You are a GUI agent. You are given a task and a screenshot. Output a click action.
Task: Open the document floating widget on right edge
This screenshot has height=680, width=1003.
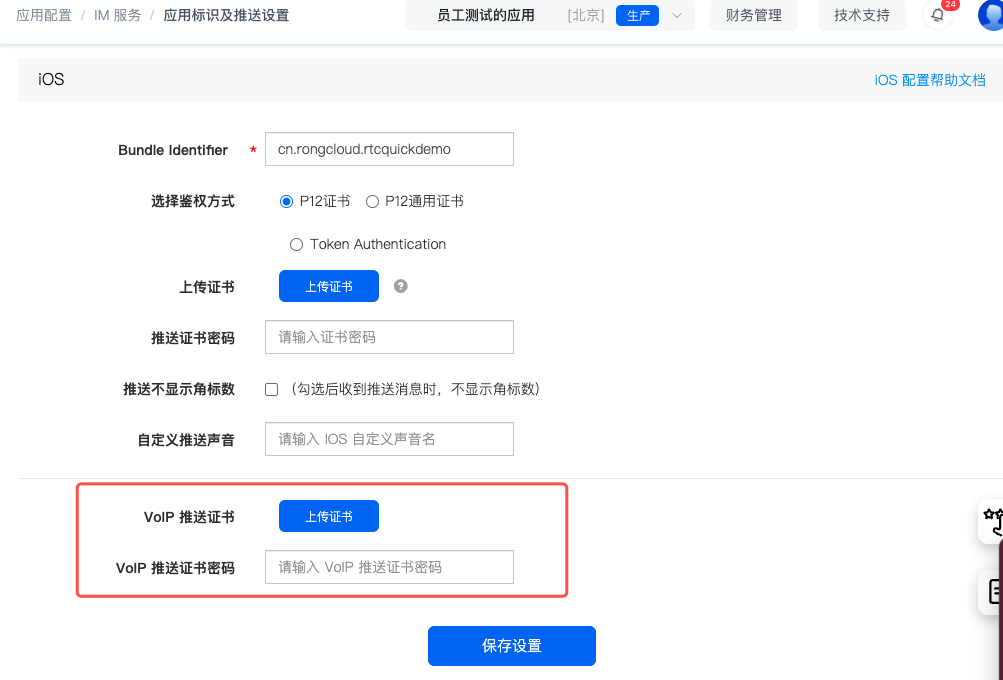click(992, 591)
